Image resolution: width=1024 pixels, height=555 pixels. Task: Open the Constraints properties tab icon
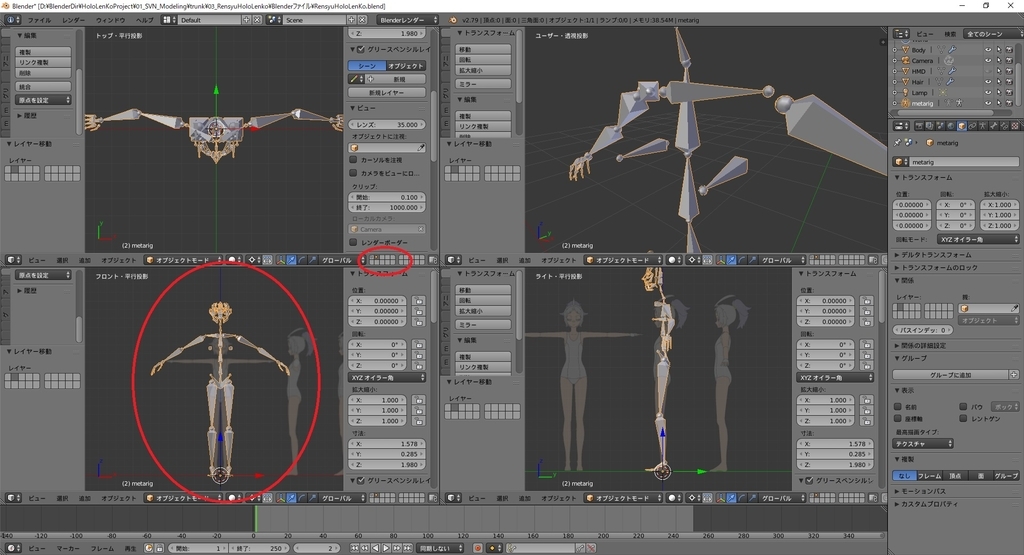[972, 125]
